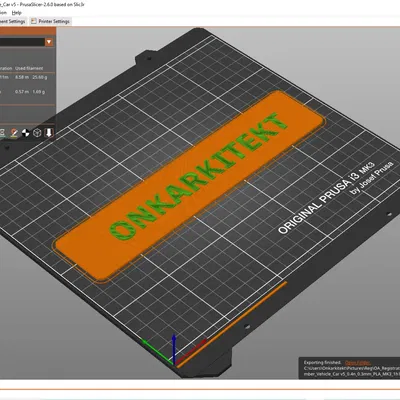The height and width of the screenshot is (400, 400).
Task: Open the legend view type dropdown arrow
Action: [49, 42]
